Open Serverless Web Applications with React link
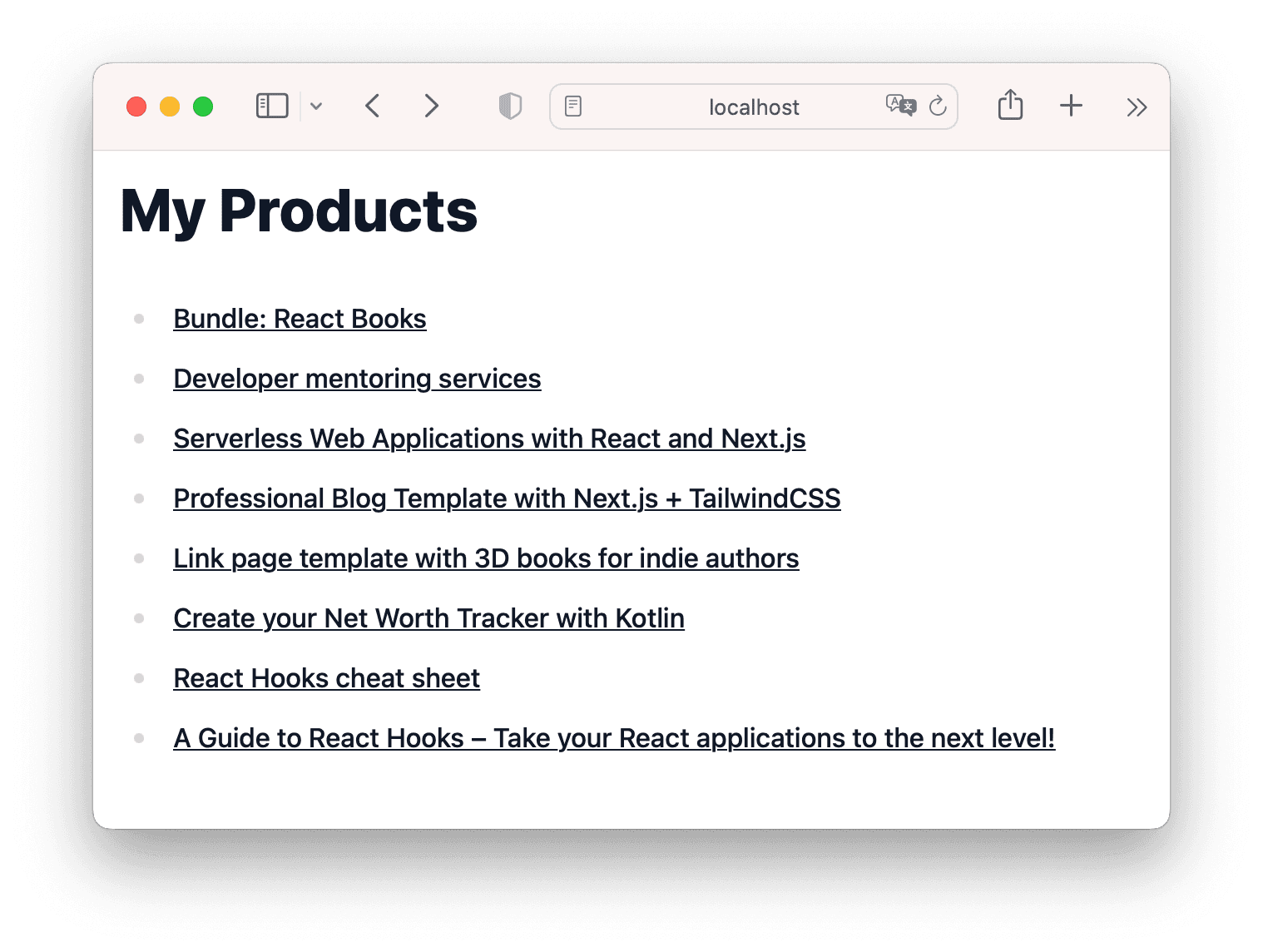 [489, 439]
